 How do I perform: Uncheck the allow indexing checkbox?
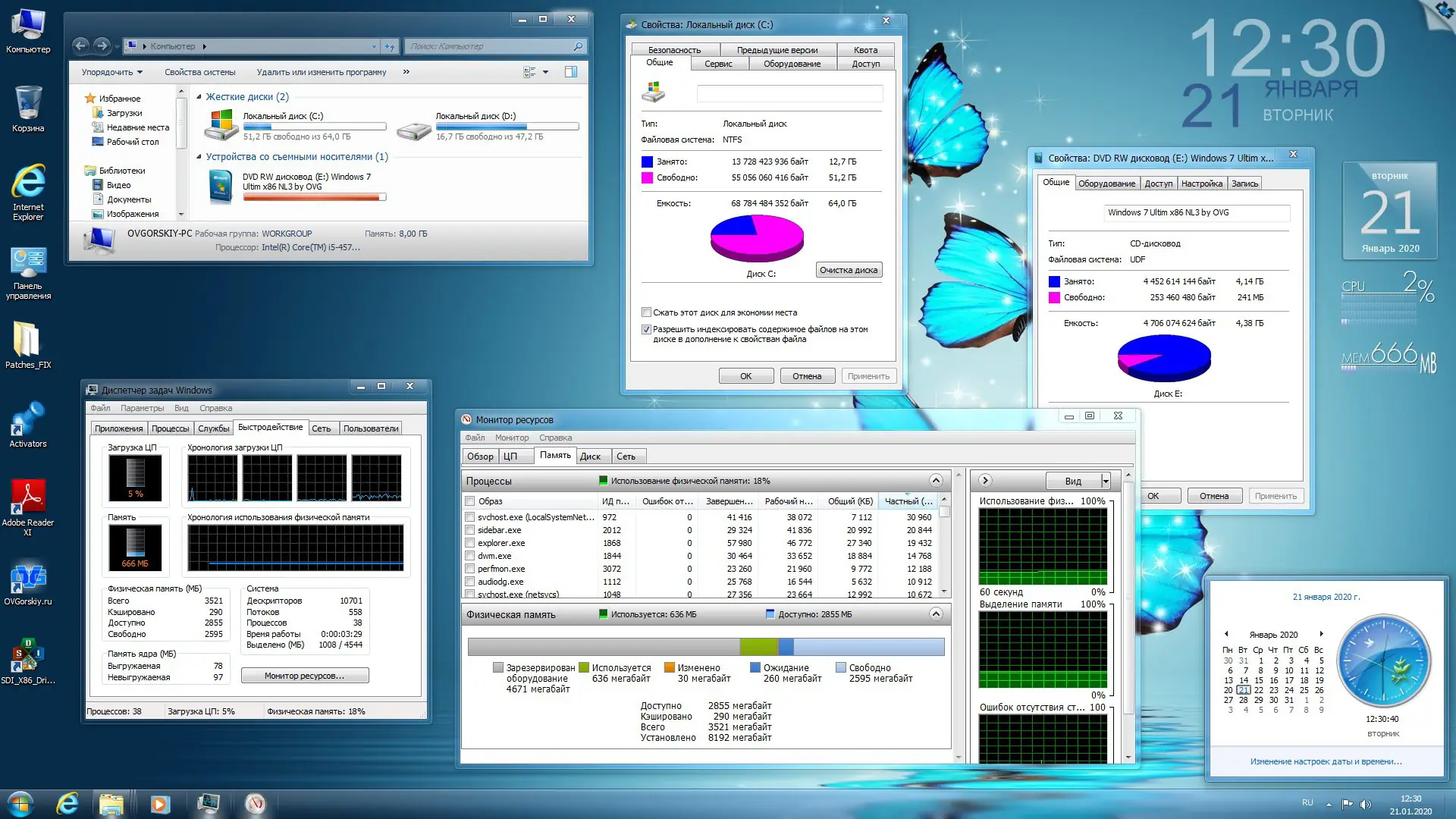tap(646, 330)
